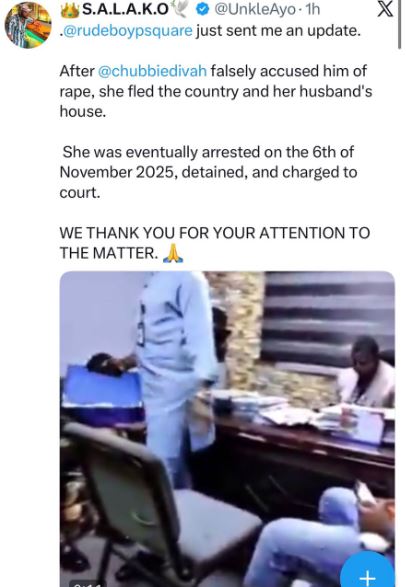Click the 1h post timestamp
Image resolution: width=406 pixels, height=587 pixels.
[313, 10]
